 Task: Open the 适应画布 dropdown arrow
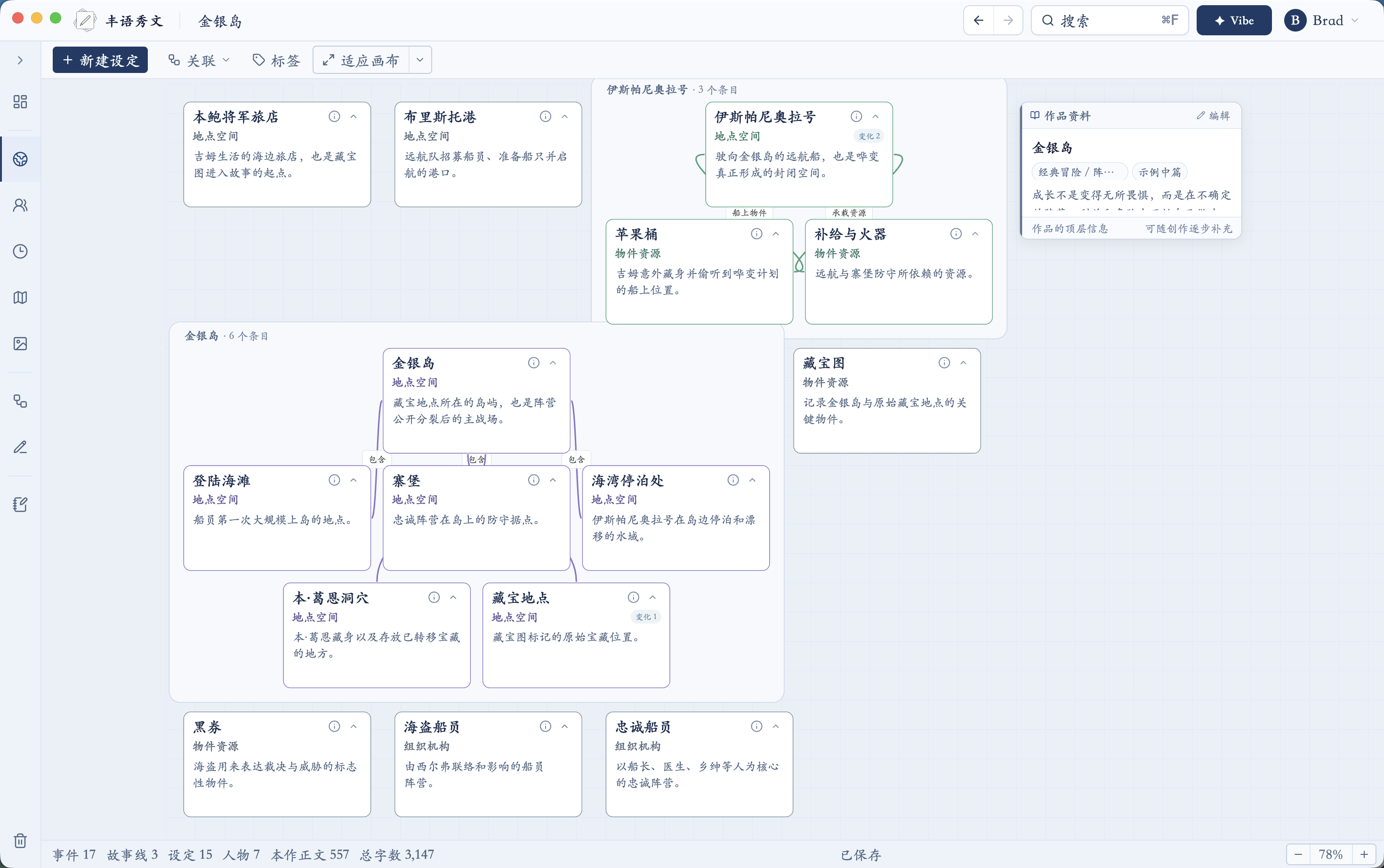click(420, 60)
